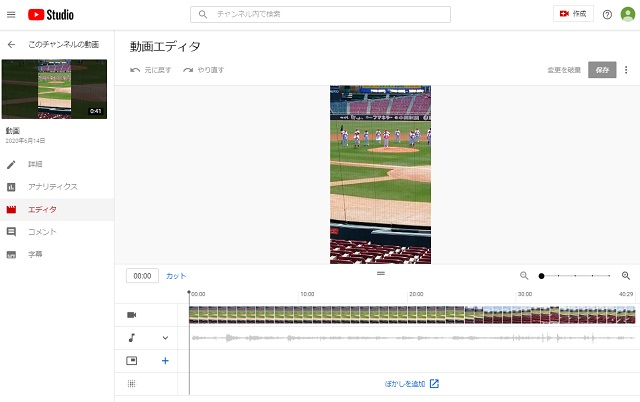Open the three-dot more options menu

point(626,70)
